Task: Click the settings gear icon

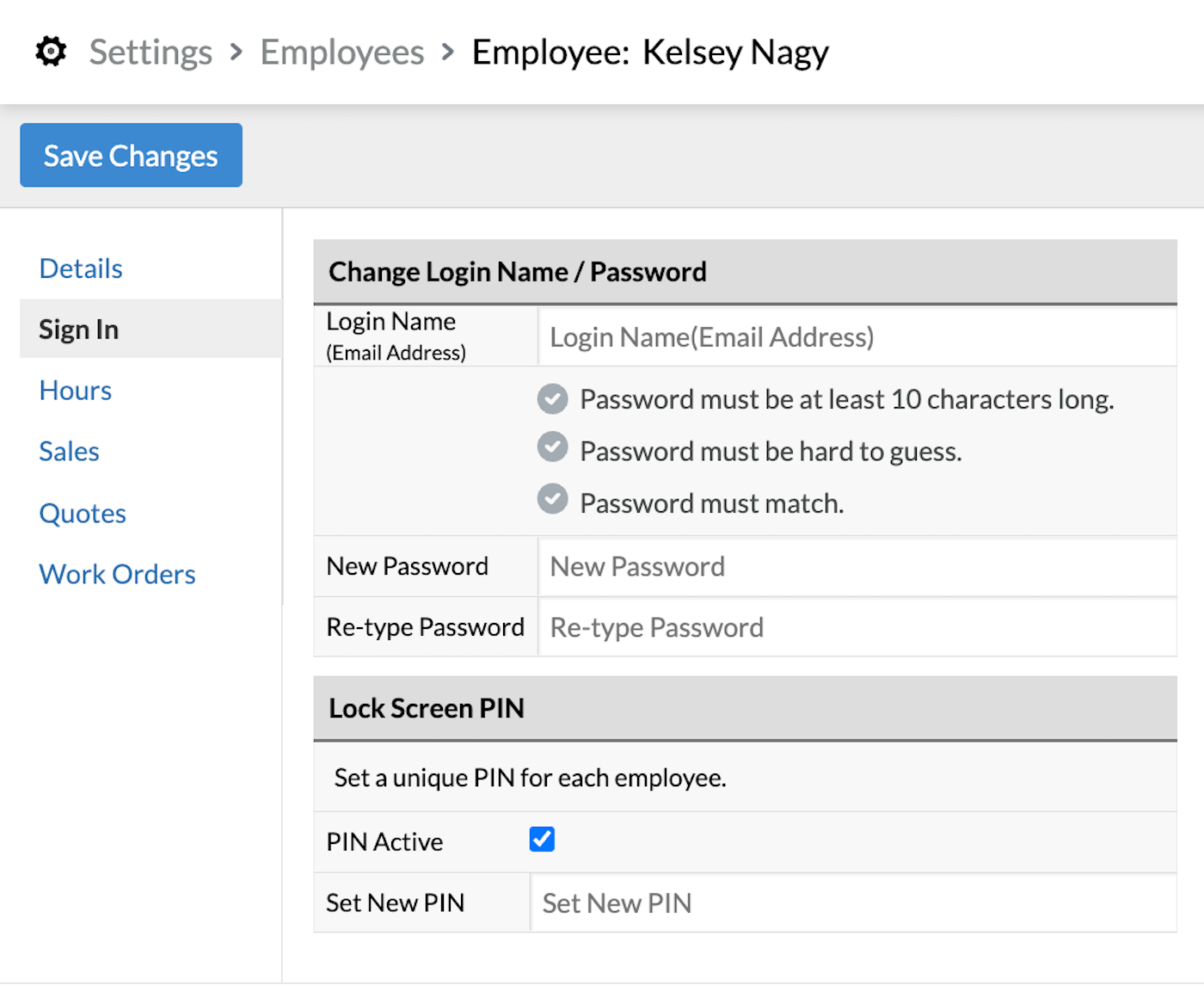Action: coord(51,52)
